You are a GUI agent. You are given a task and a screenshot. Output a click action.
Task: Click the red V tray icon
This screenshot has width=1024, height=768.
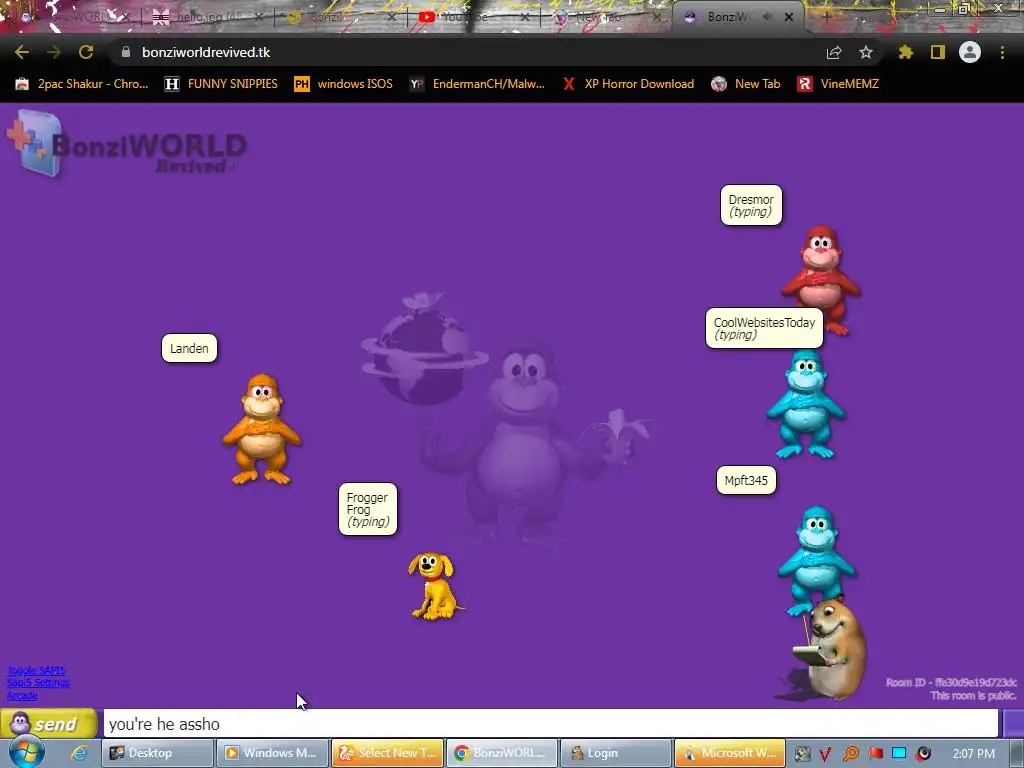pos(825,754)
